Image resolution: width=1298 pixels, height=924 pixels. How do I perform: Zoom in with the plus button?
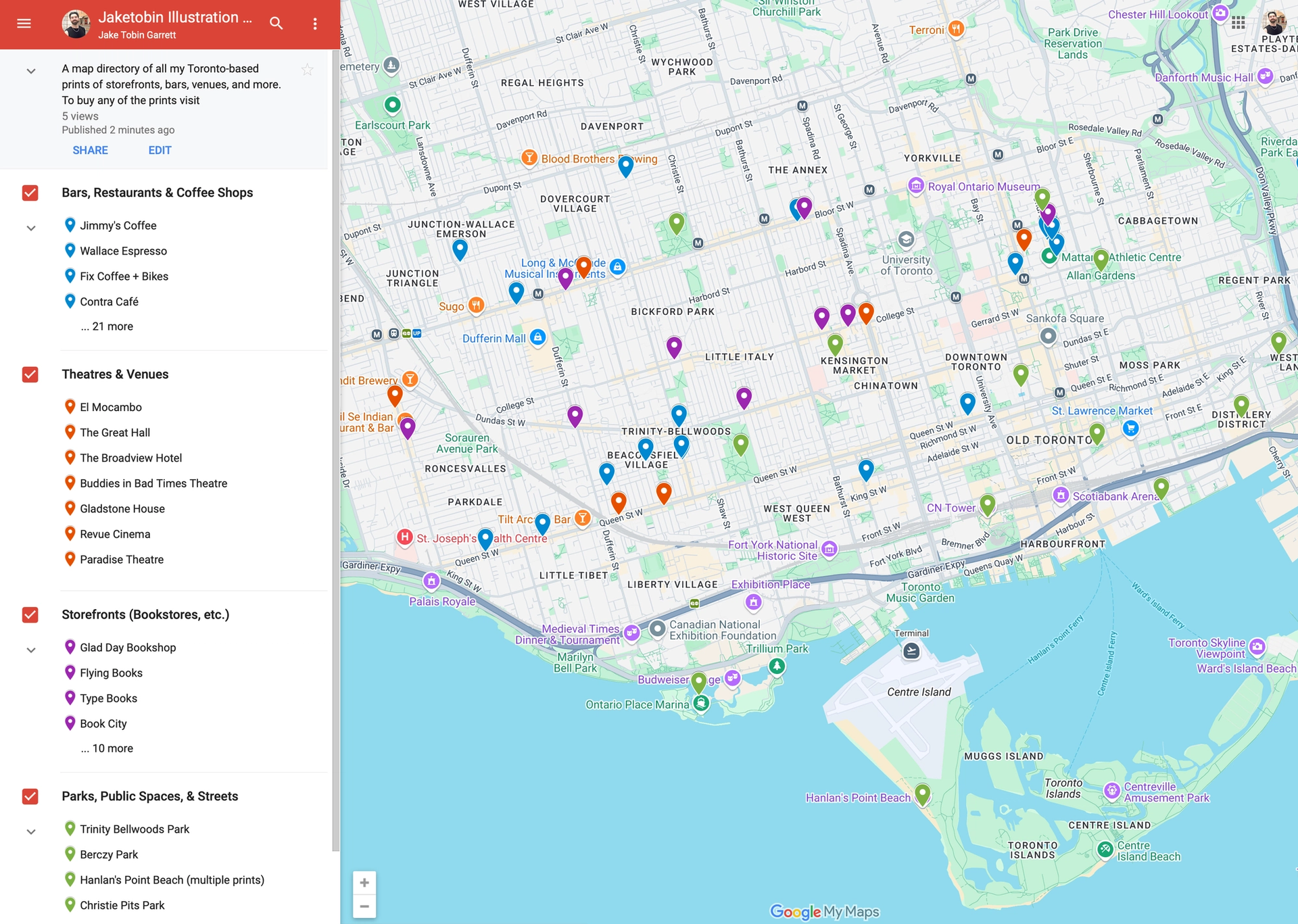(x=364, y=883)
